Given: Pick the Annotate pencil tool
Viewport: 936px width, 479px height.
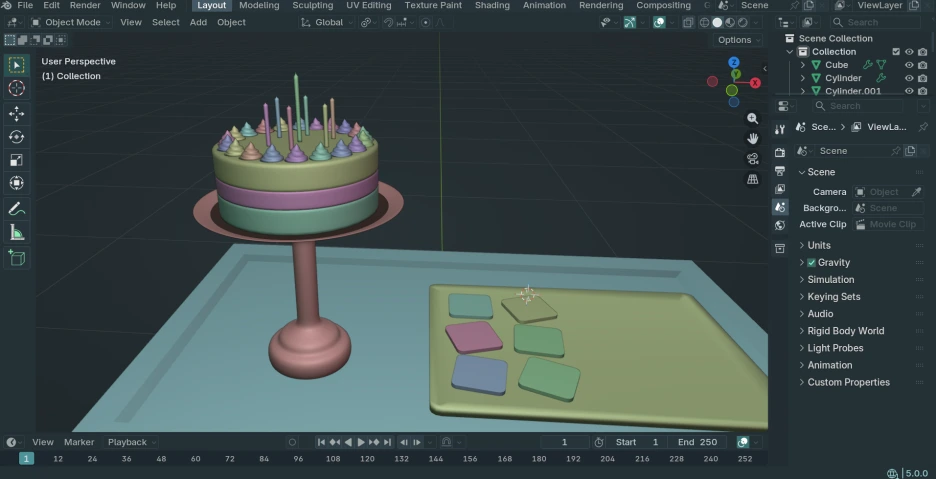Looking at the screenshot, I should click(x=17, y=209).
